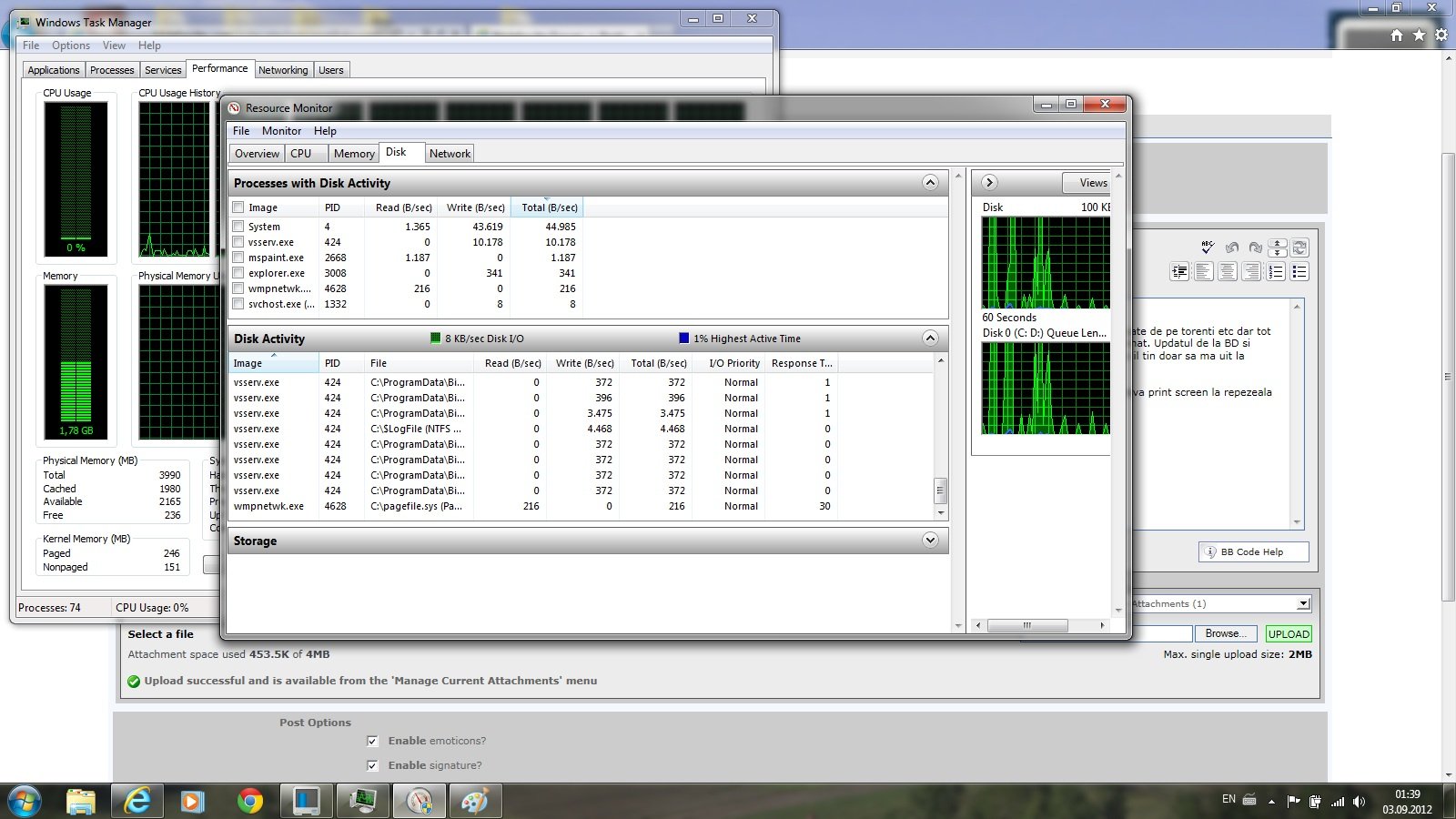Switch to Task Manager taskbar icon
Image resolution: width=1456 pixels, height=819 pixels.
[362, 801]
